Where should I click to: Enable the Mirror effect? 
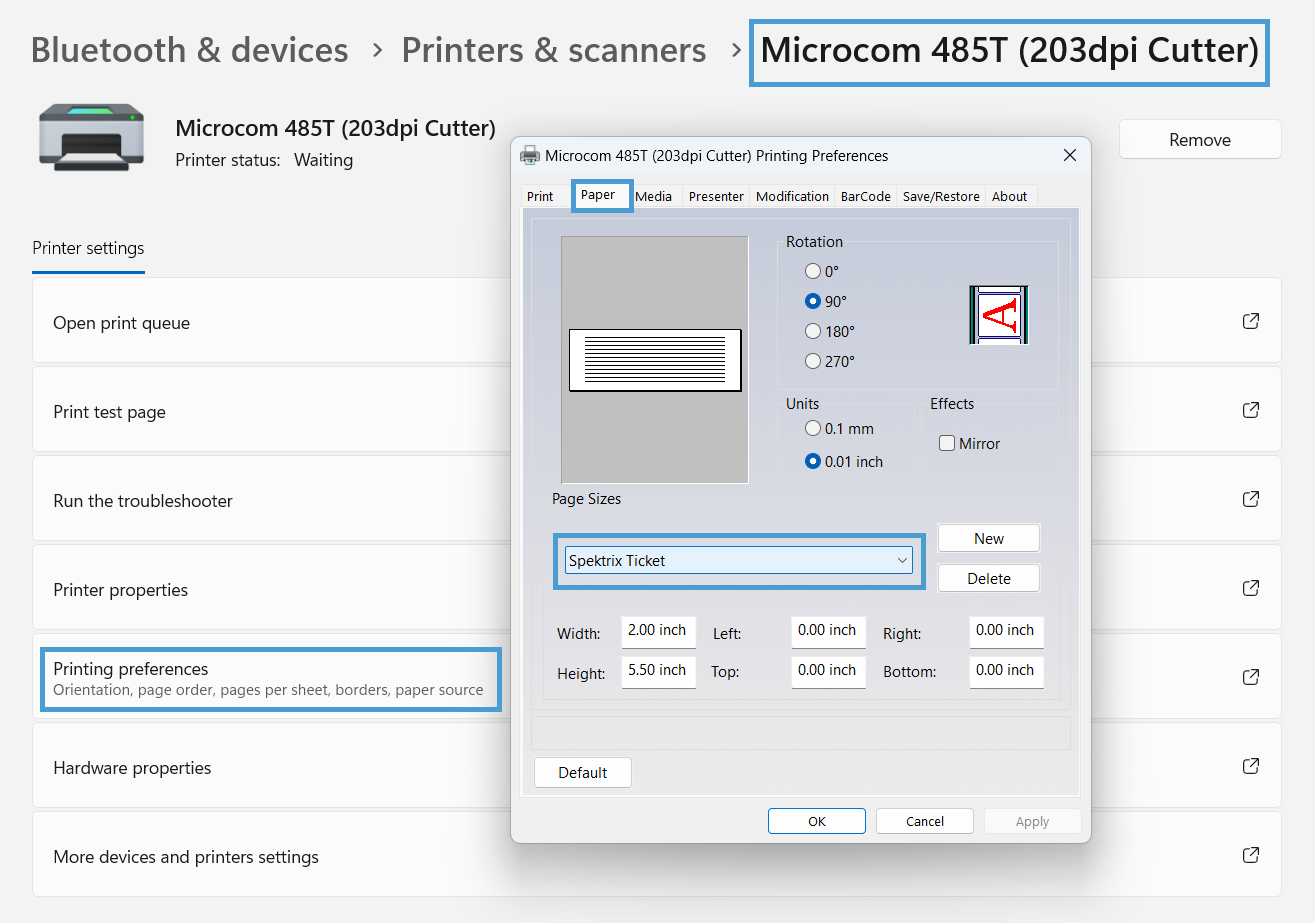pos(946,443)
